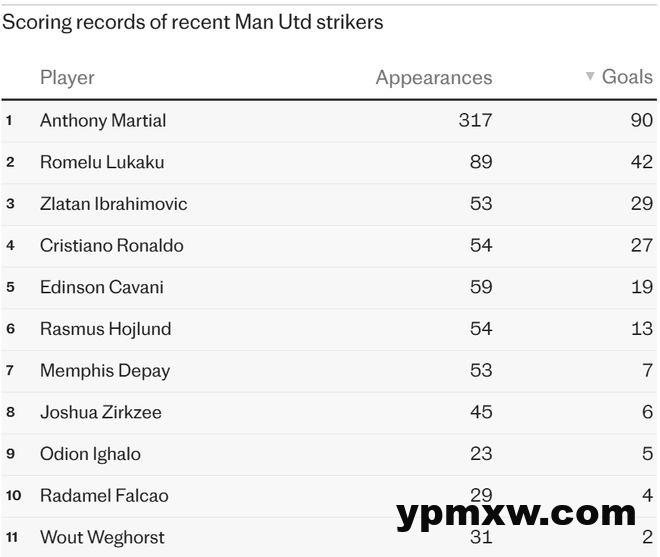This screenshot has height=557, width=660.
Task: Select the Joshua Zirkzee row
Action: [x=329, y=412]
